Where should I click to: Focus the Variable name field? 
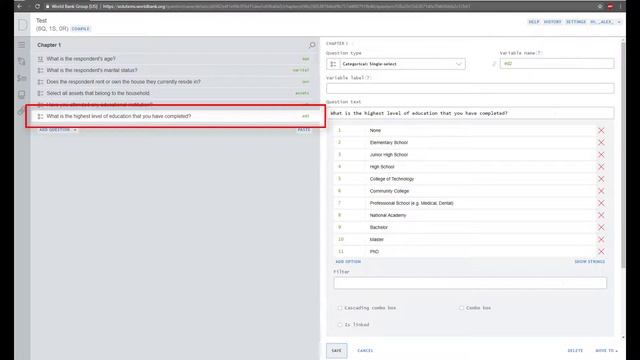557,64
